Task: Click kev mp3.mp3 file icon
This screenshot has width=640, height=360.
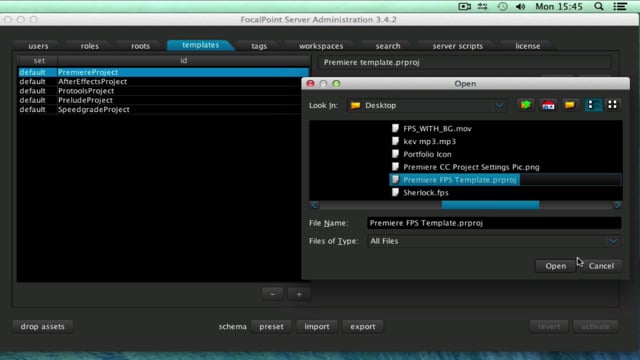Action: click(x=395, y=141)
